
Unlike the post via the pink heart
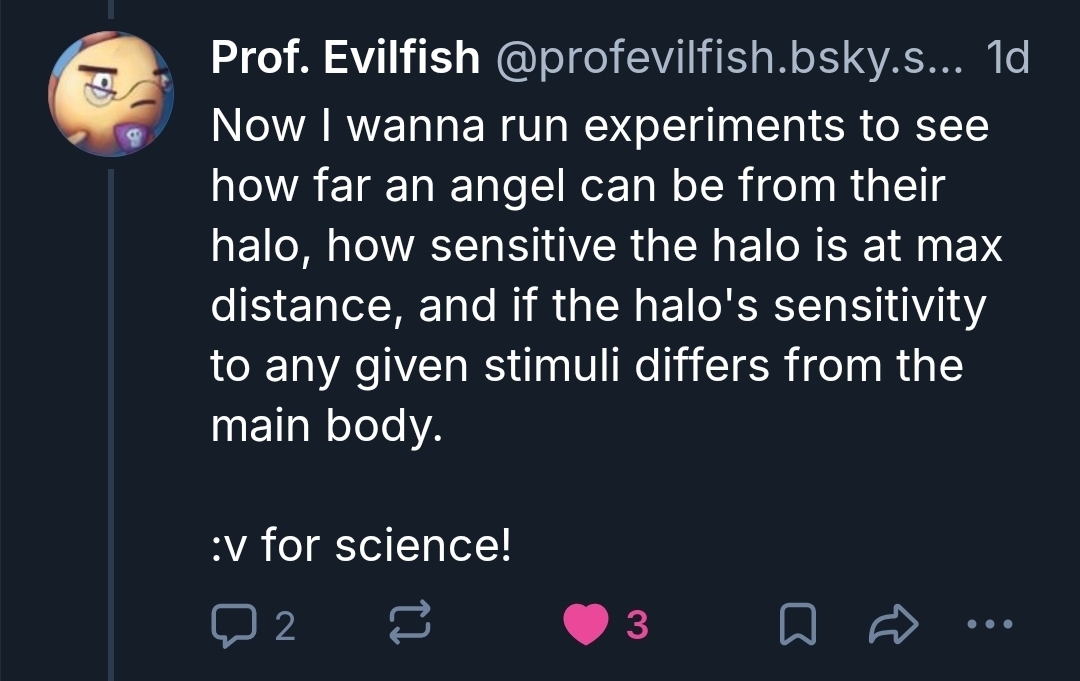pos(583,626)
